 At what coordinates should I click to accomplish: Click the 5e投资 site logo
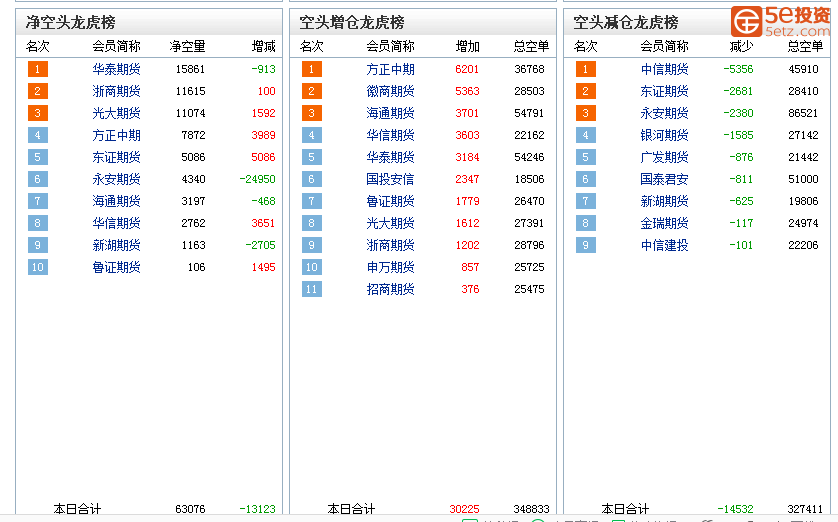[x=781, y=21]
